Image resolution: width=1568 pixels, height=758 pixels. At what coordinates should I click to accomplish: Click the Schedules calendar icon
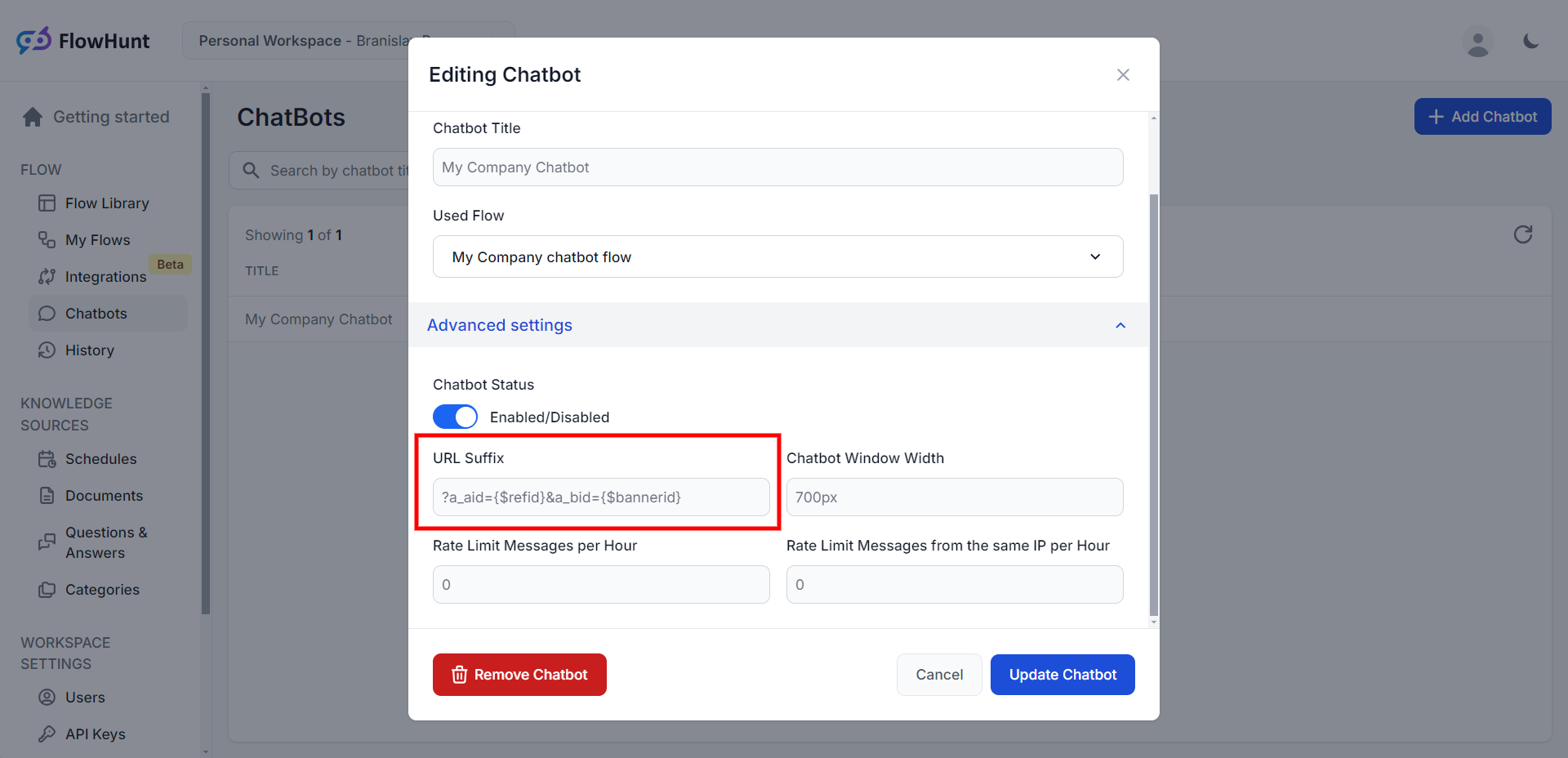coord(47,459)
